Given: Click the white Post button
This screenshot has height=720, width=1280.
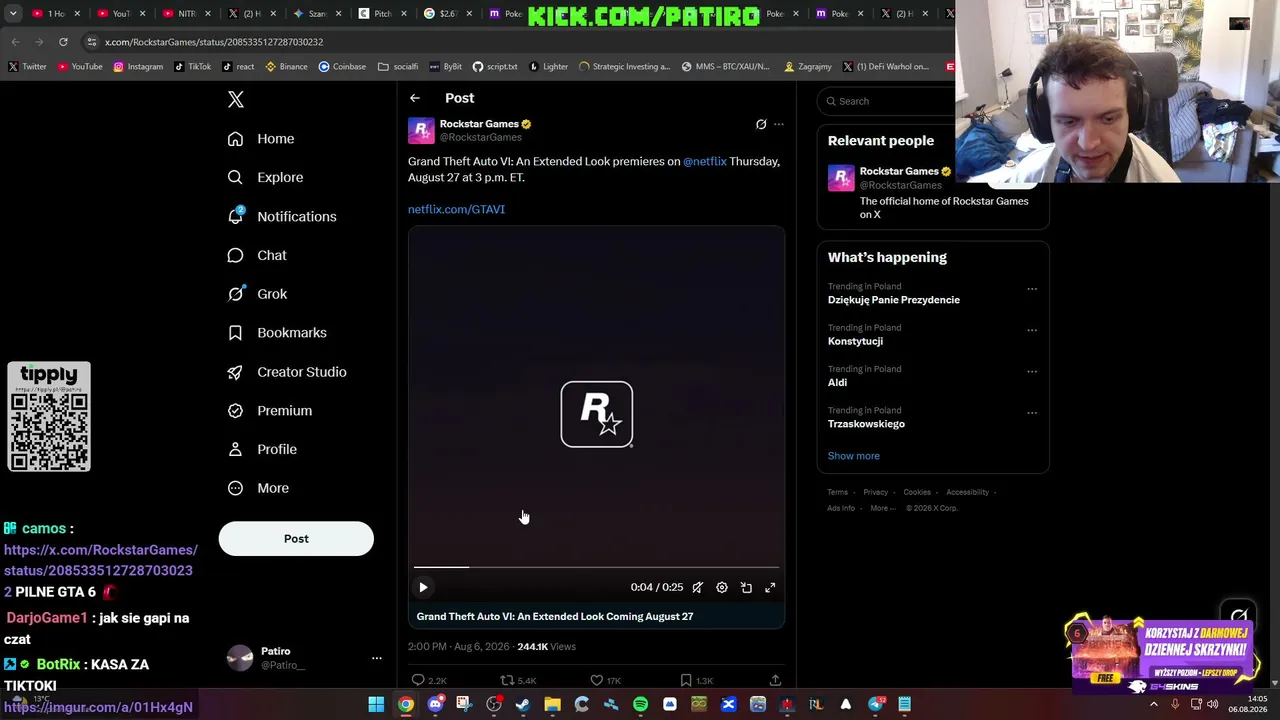Looking at the screenshot, I should tap(296, 539).
